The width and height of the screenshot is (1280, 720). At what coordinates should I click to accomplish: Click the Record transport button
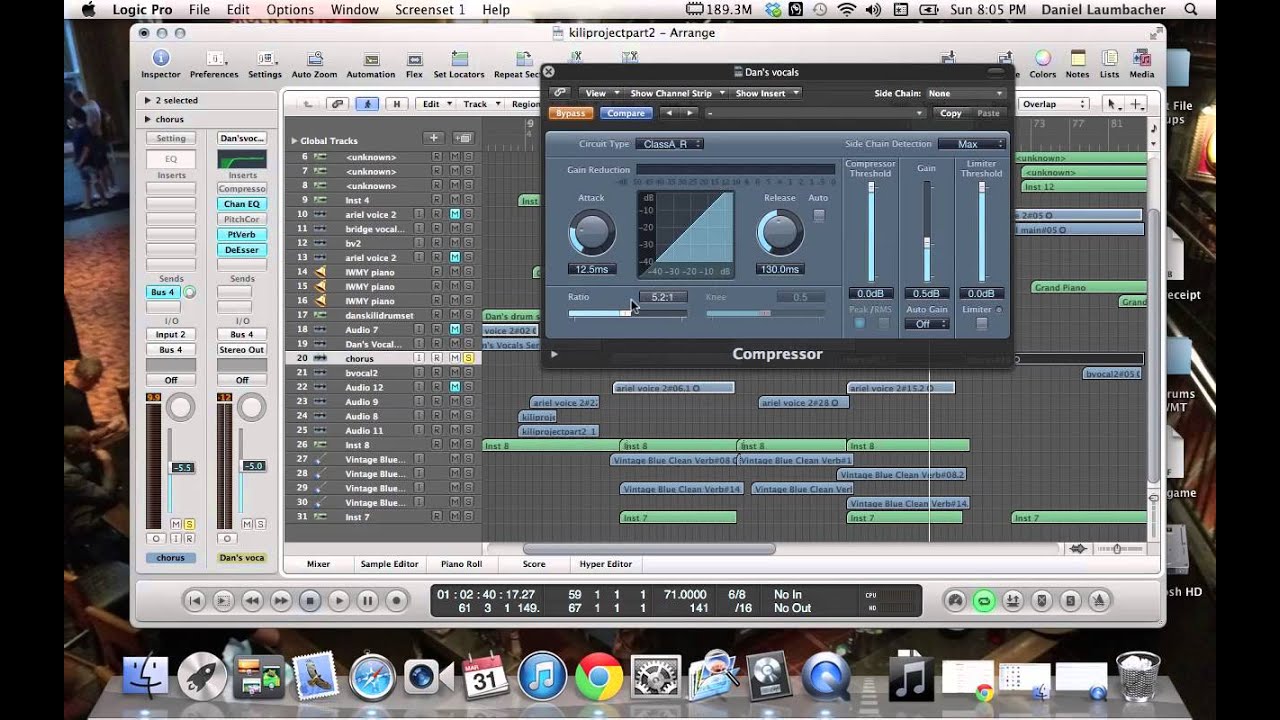pyautogui.click(x=397, y=600)
